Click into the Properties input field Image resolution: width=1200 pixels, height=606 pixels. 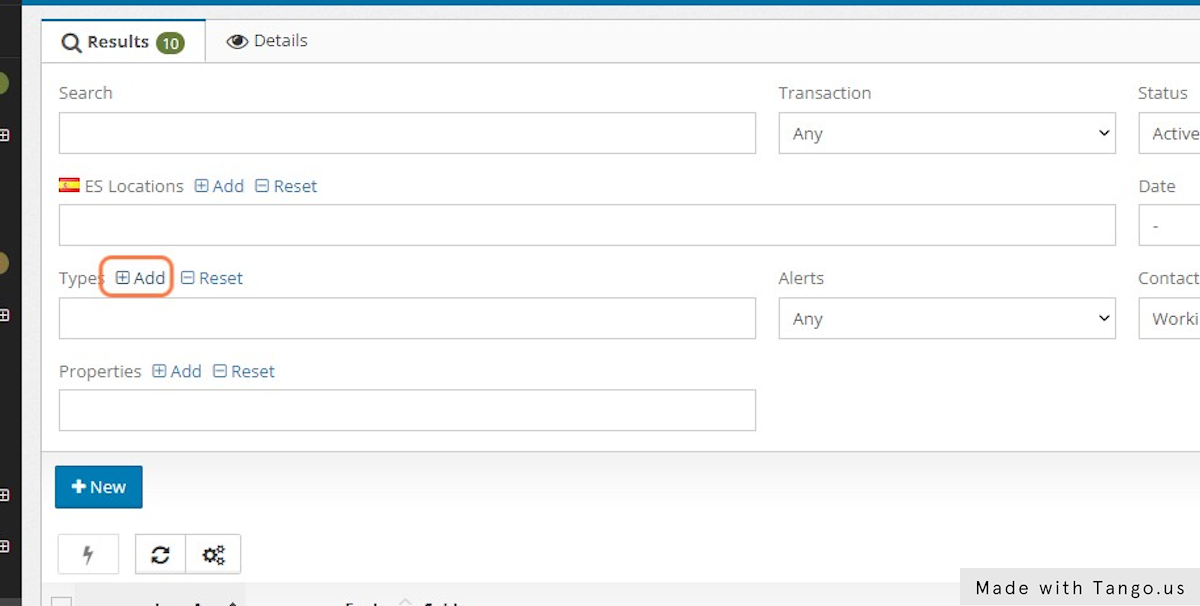pos(407,410)
